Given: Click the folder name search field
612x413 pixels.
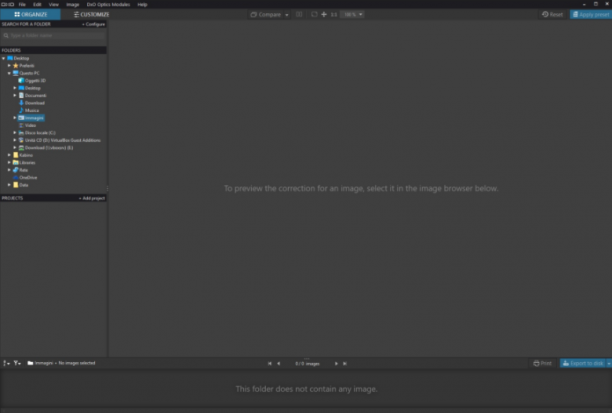Looking at the screenshot, I should pyautogui.click(x=53, y=36).
